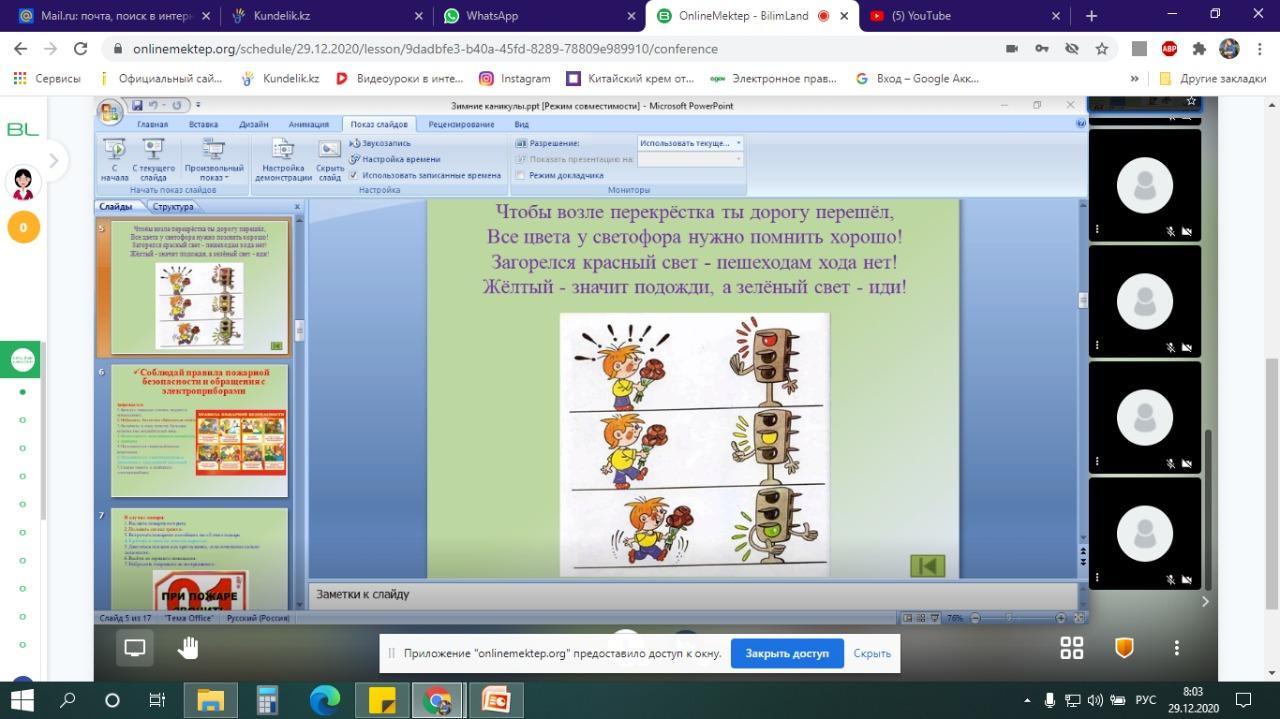Expand the left sidebar with arrow chevron
The width and height of the screenshot is (1280, 719).
[53, 160]
